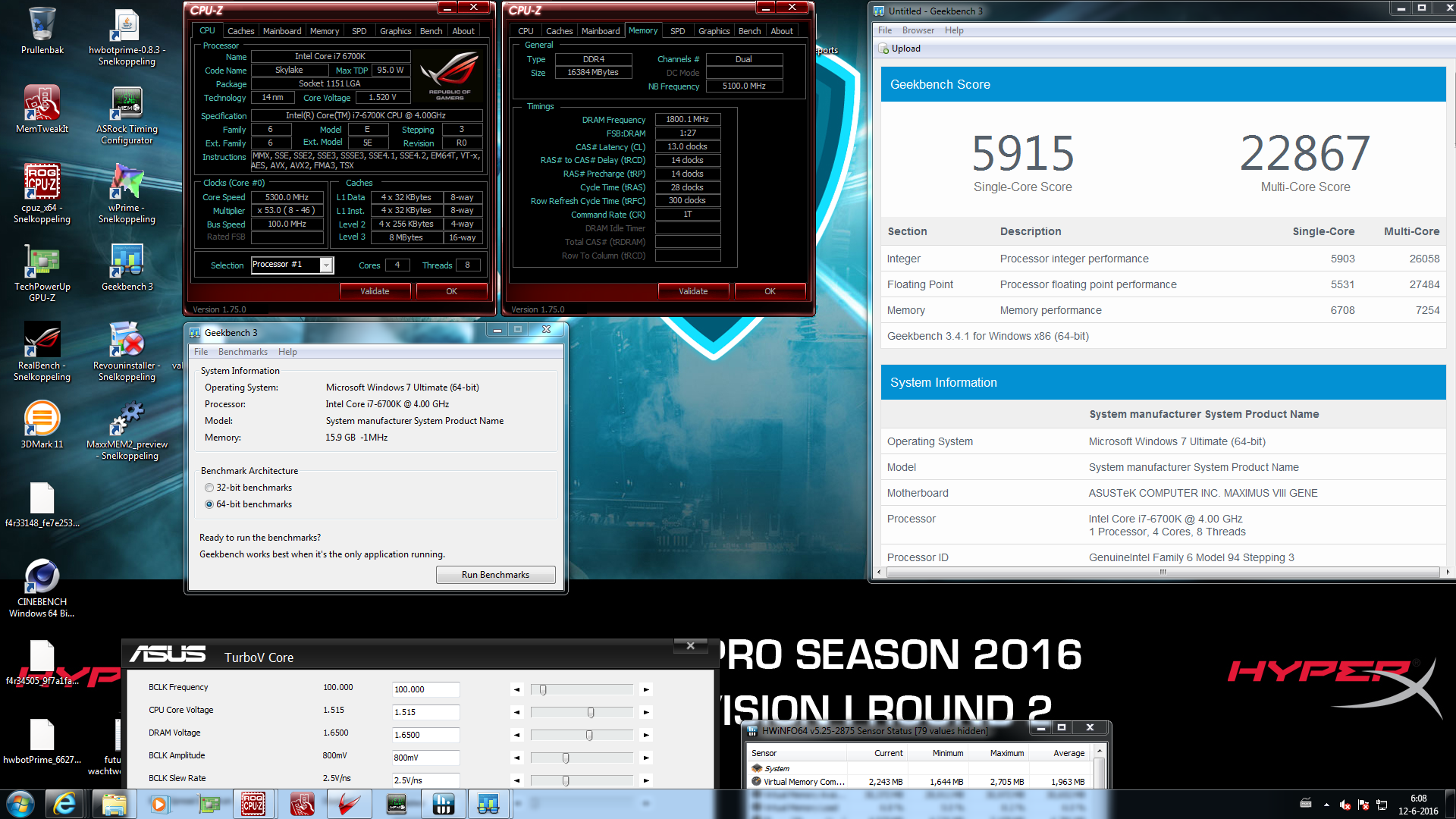The height and width of the screenshot is (819, 1456).
Task: Select the f4r33148_fe7e253 file on desktop
Action: pyautogui.click(x=42, y=504)
